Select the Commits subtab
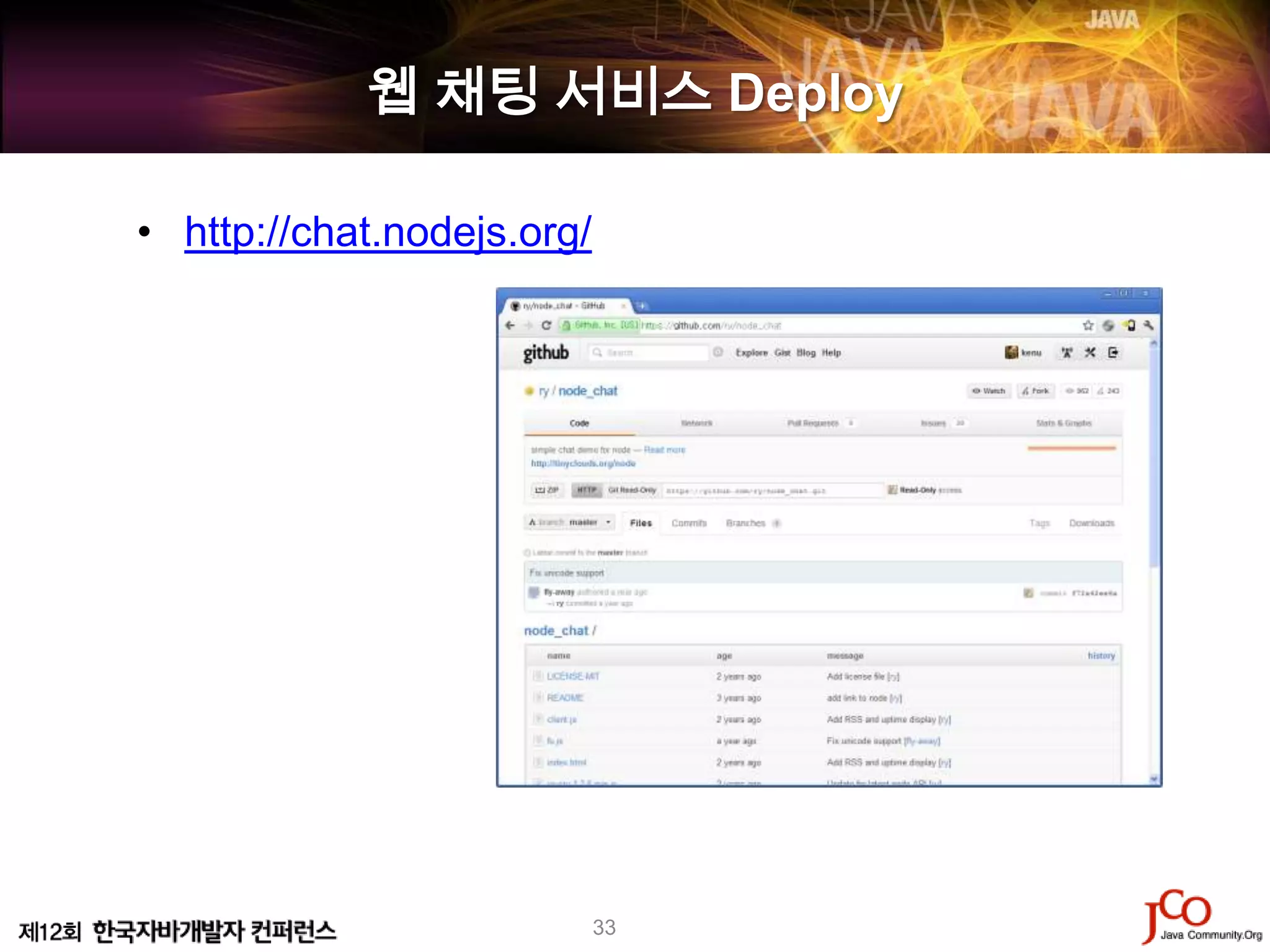 (689, 523)
